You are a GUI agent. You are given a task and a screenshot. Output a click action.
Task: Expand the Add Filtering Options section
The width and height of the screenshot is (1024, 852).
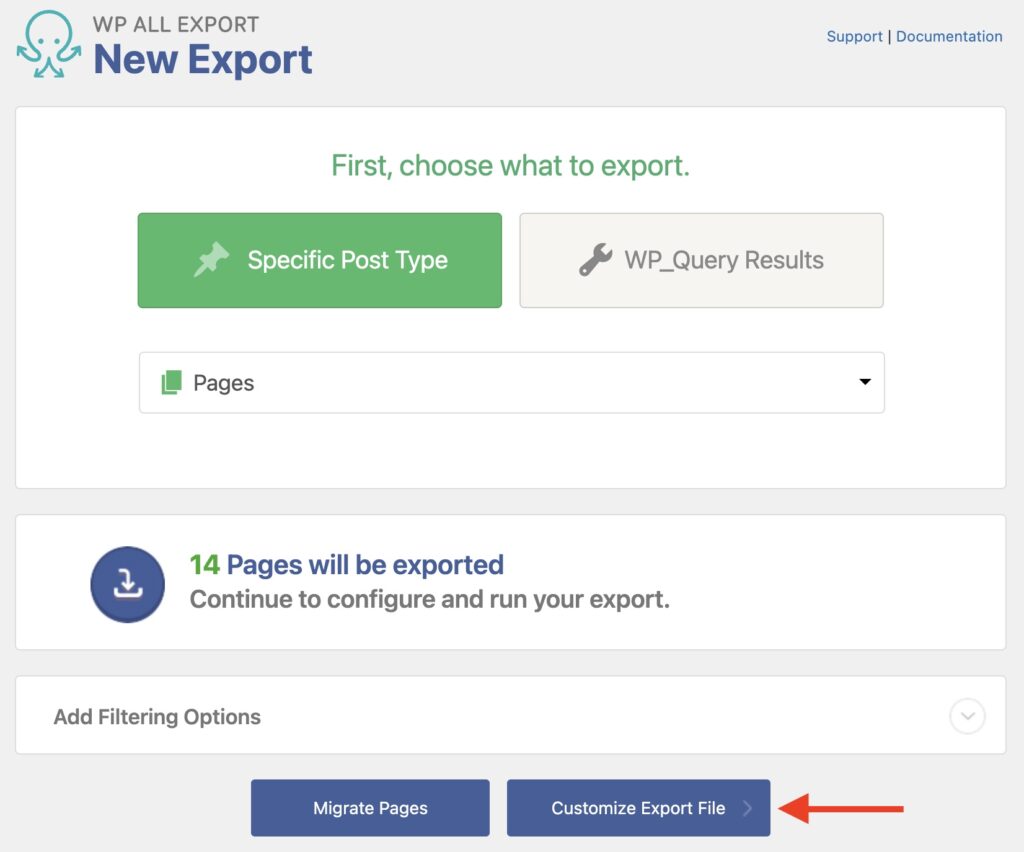[511, 716]
